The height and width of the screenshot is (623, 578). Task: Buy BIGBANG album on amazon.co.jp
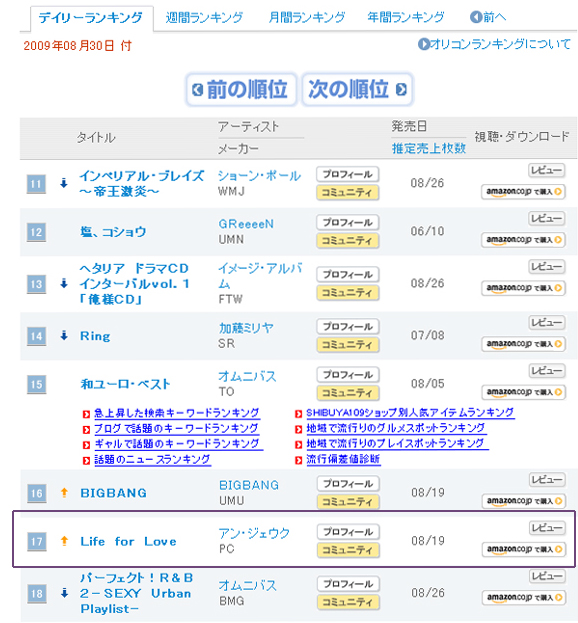524,501
